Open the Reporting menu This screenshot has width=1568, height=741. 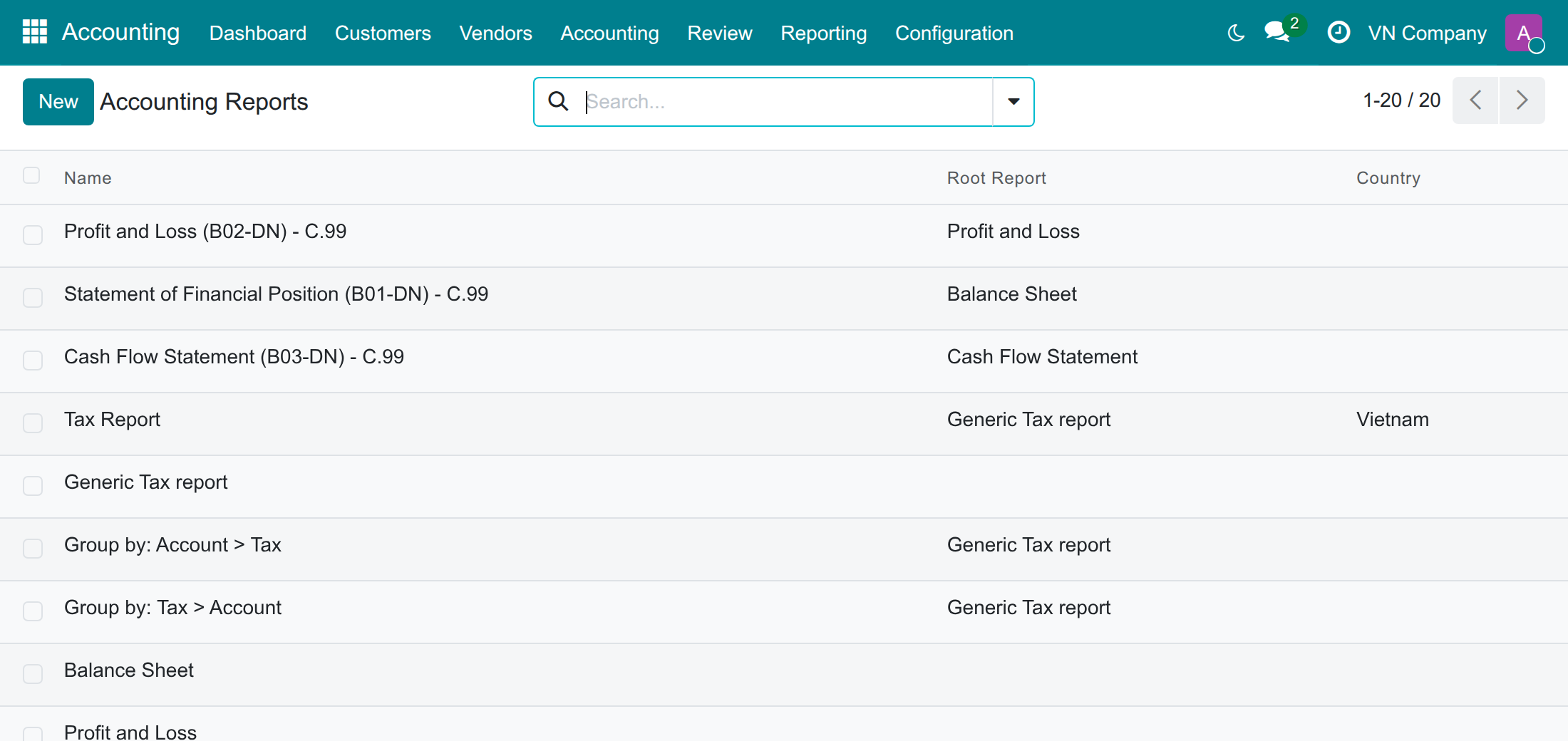[823, 33]
